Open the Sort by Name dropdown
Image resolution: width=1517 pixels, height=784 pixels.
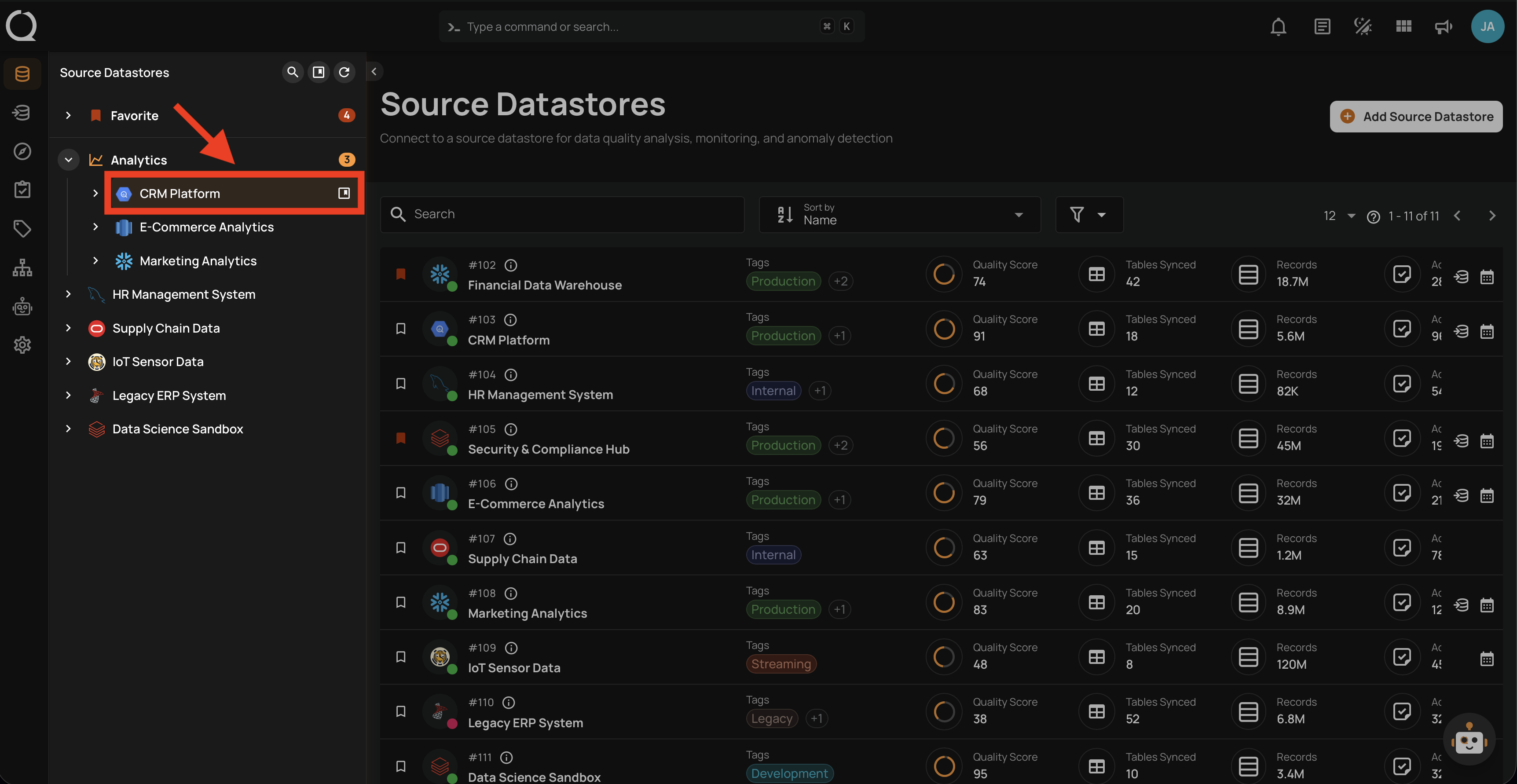(899, 214)
